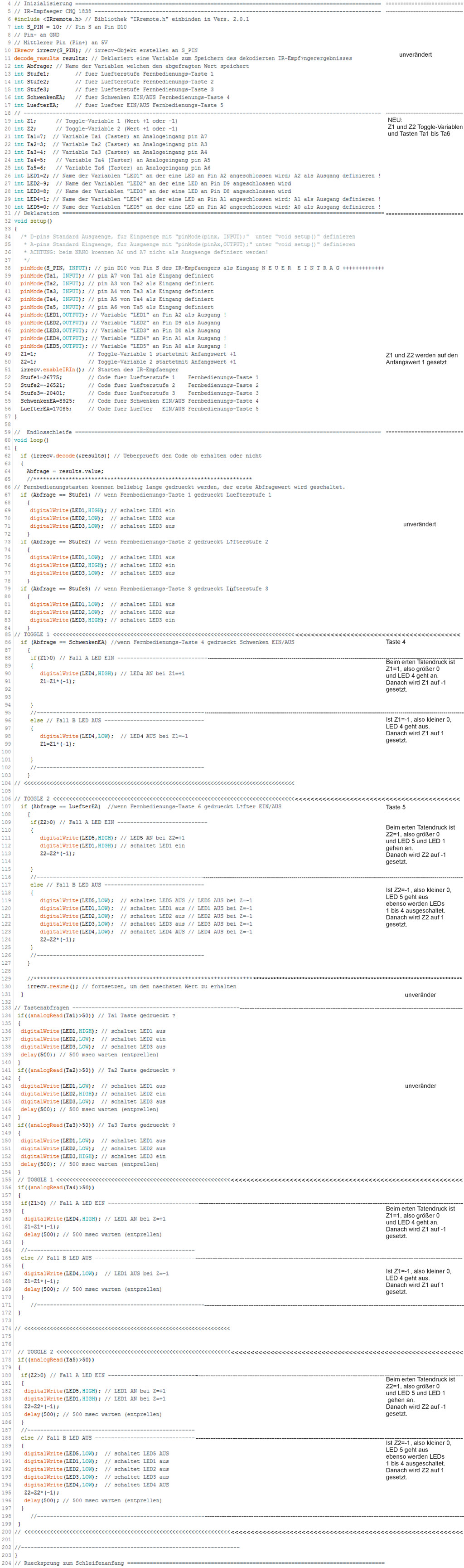The image size is (464, 1568).
Task: Select the 'if (Abfrage == Stufe3)' condition
Action: pos(55,589)
